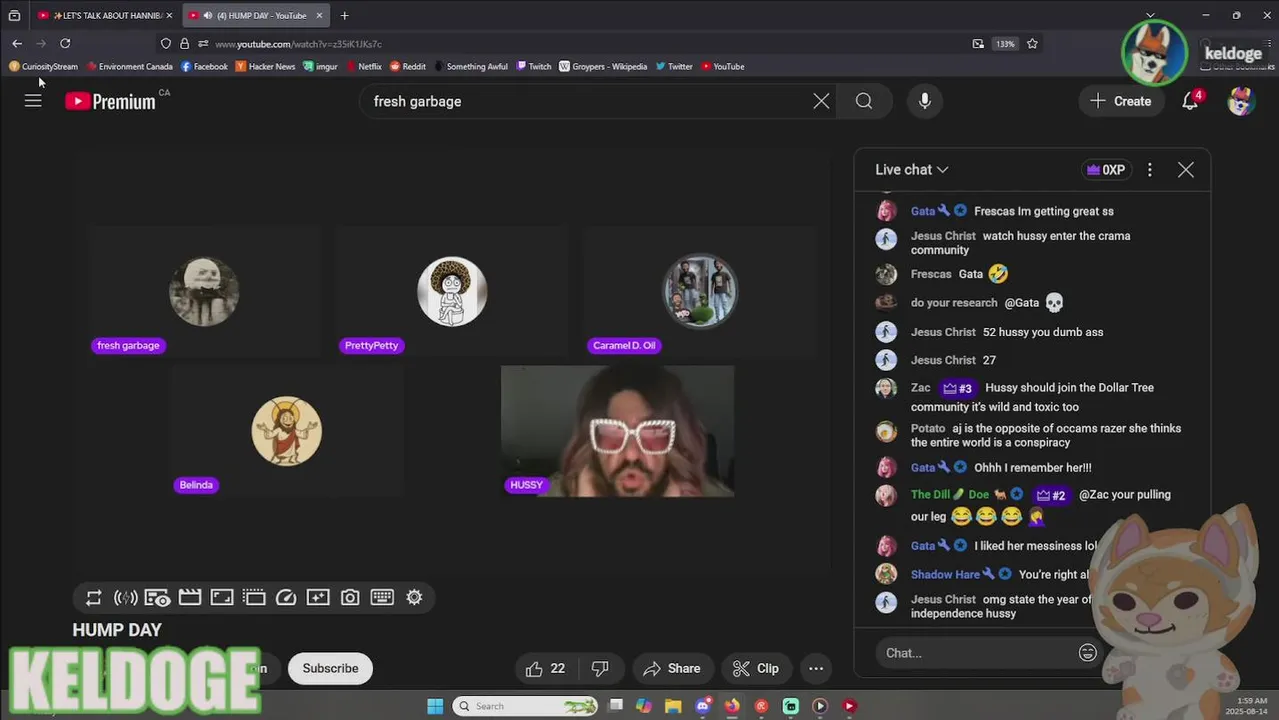
Task: Open the Twitch bookmark
Action: coord(534,67)
